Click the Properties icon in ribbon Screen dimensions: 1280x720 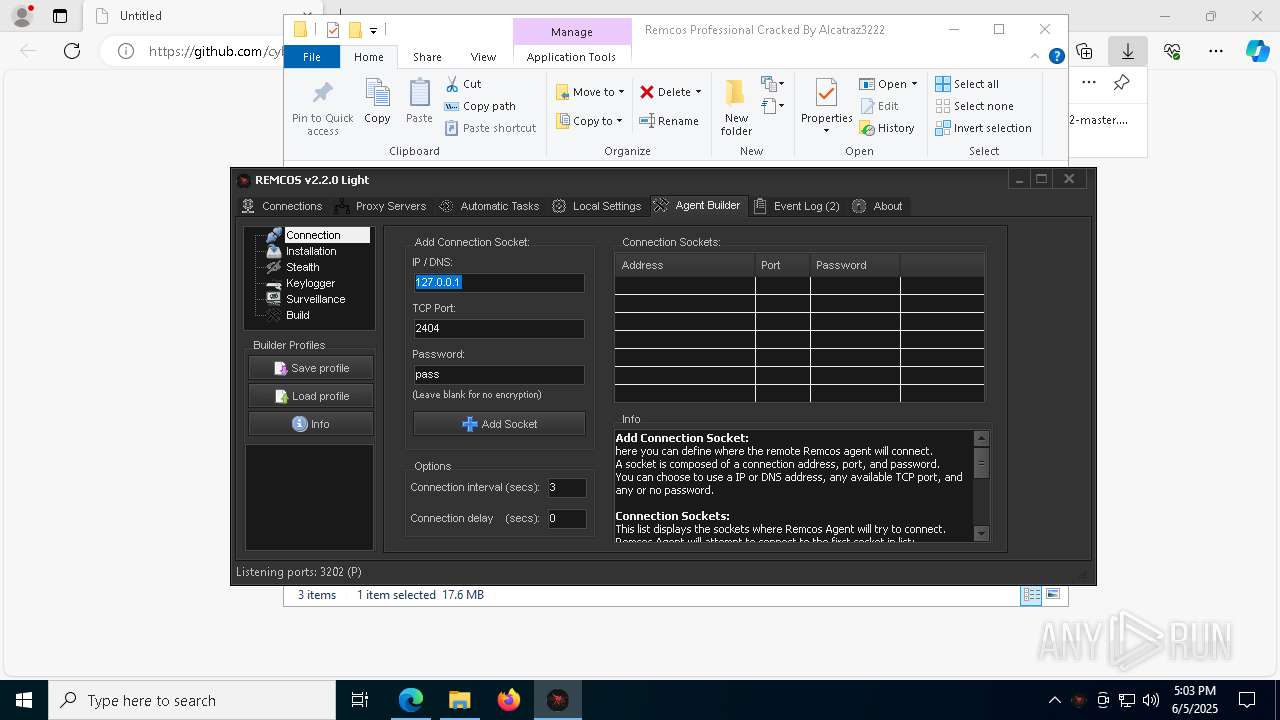pos(826,93)
